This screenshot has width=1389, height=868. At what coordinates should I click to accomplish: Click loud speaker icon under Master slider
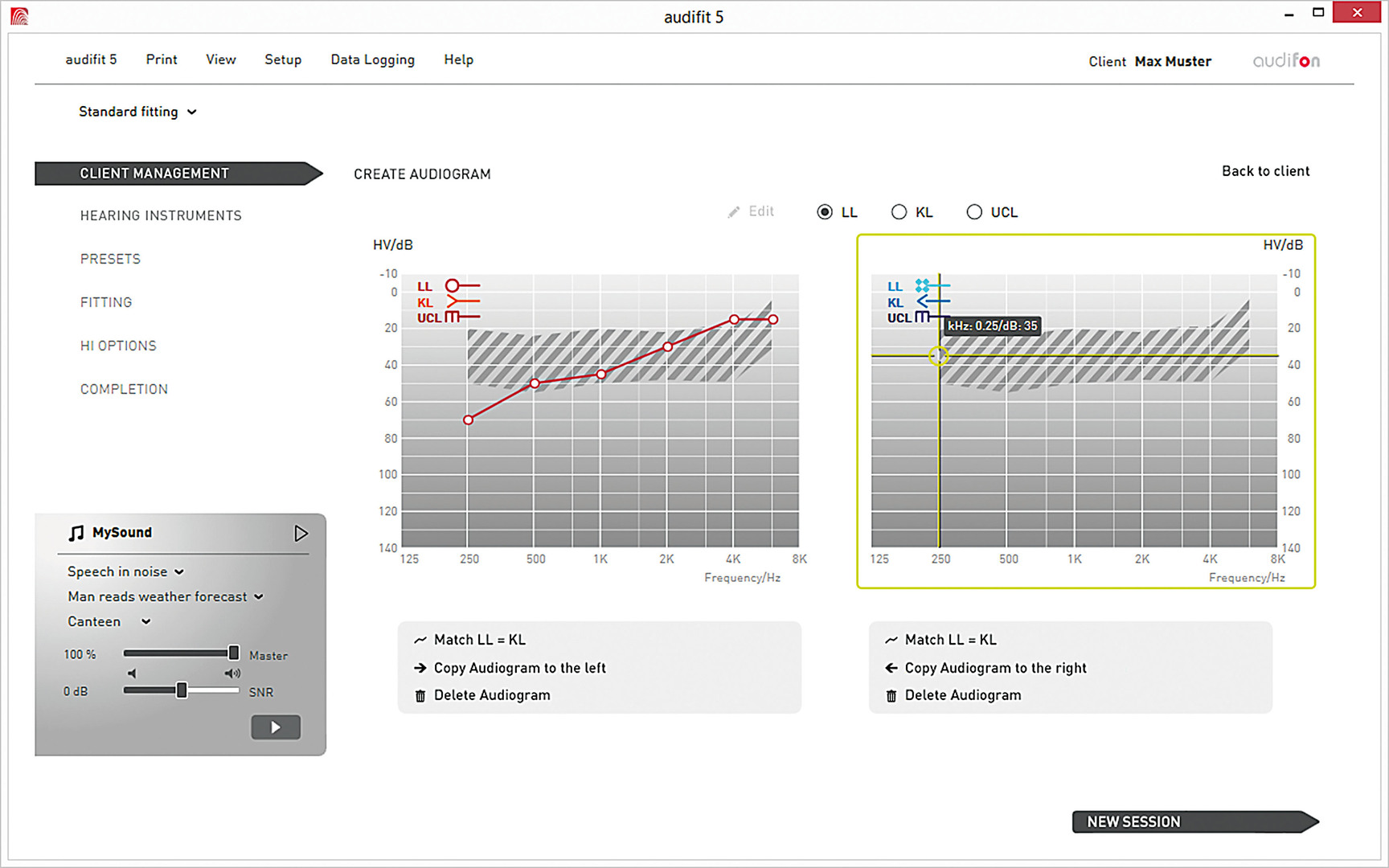(x=232, y=674)
